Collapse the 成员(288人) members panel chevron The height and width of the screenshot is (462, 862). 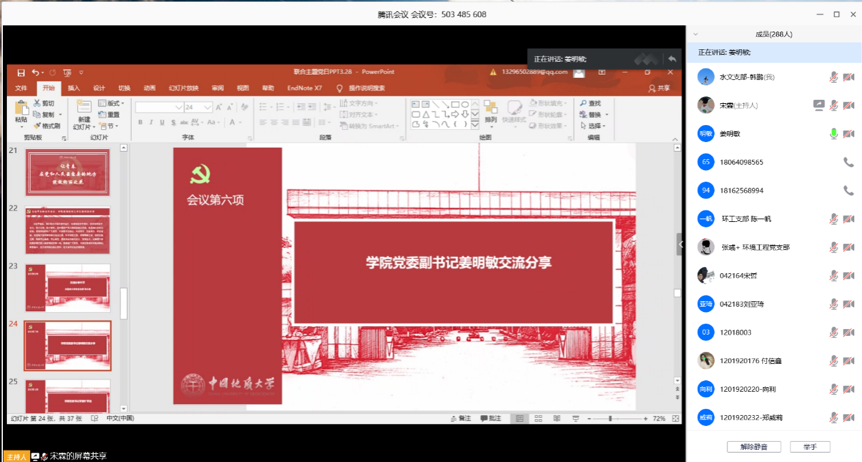pyautogui.click(x=696, y=34)
